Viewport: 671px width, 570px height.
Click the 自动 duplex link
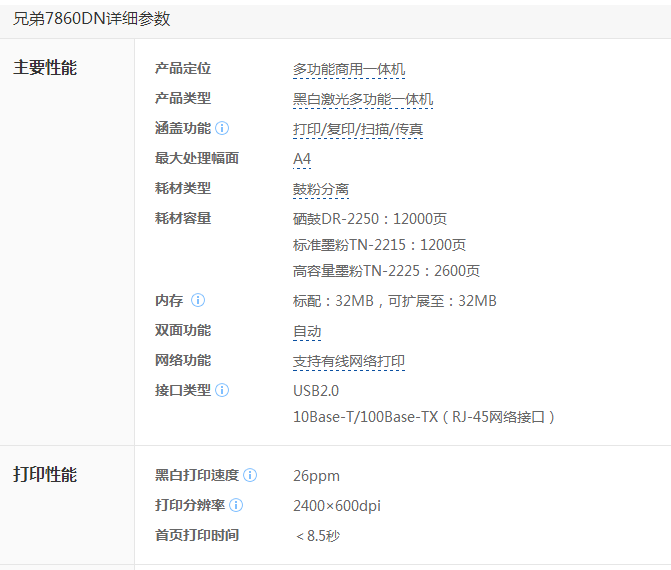coord(307,331)
